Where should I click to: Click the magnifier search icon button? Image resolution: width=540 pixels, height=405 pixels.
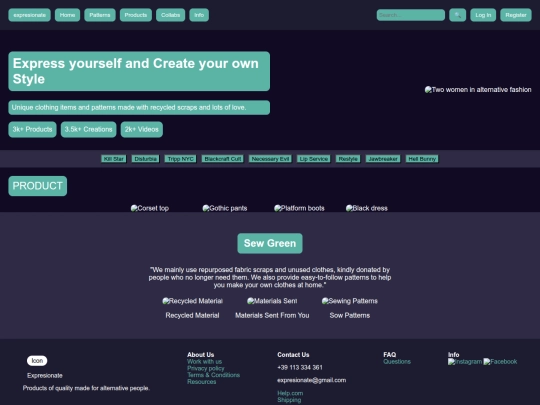click(457, 15)
